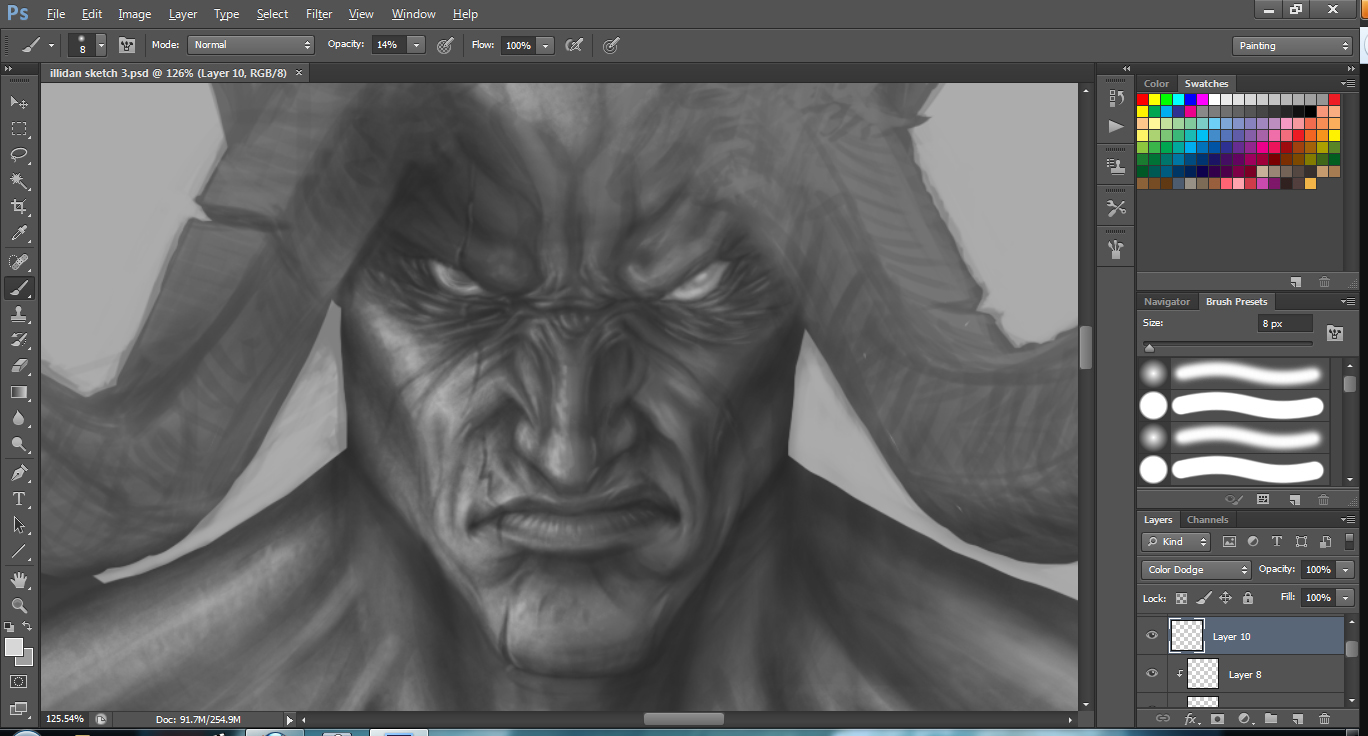Open the Brush panel icon in dock
The height and width of the screenshot is (736, 1368).
1117,249
